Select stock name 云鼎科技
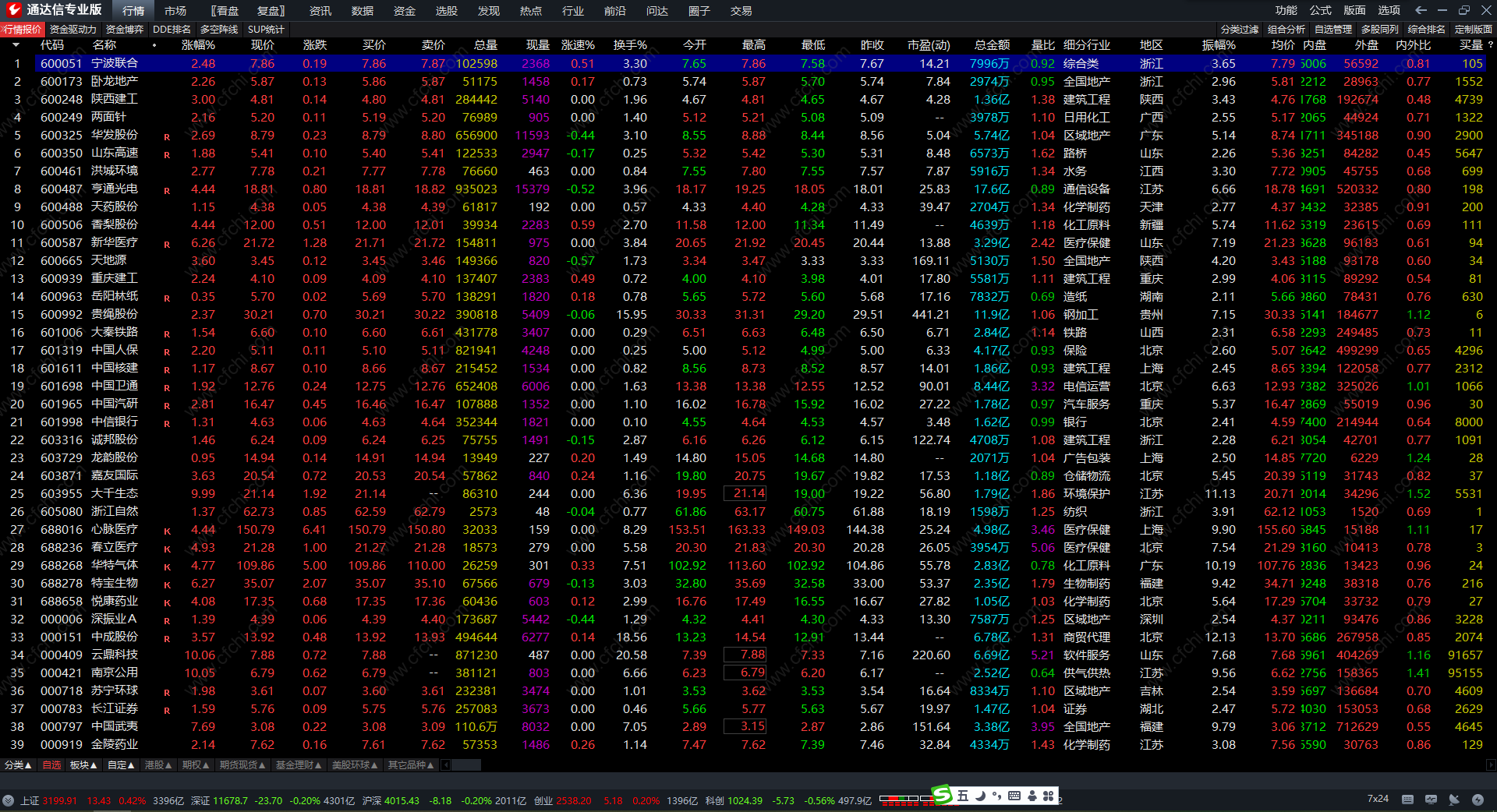Image resolution: width=1497 pixels, height=812 pixels. point(115,655)
